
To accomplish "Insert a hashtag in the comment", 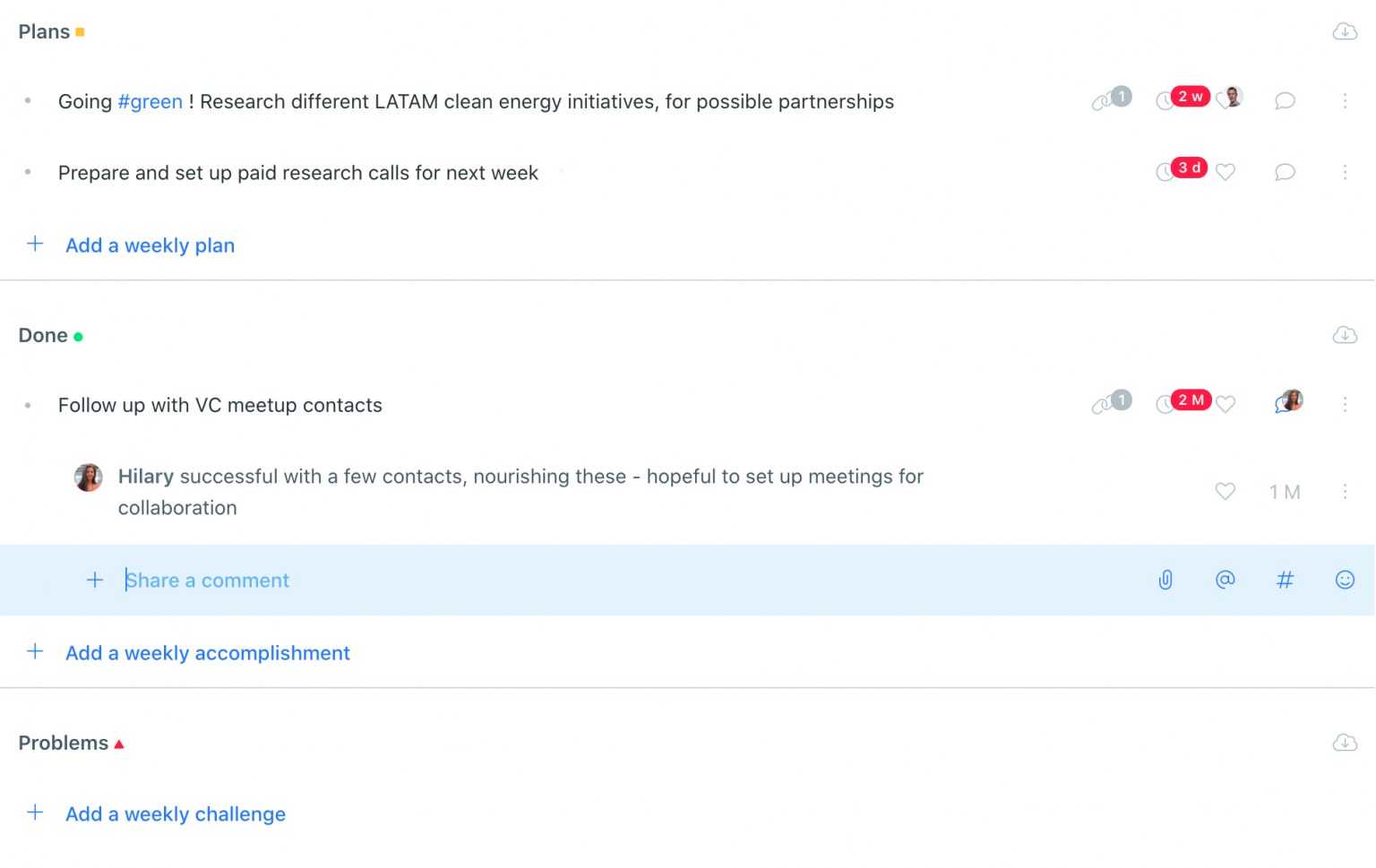I will pyautogui.click(x=1285, y=580).
